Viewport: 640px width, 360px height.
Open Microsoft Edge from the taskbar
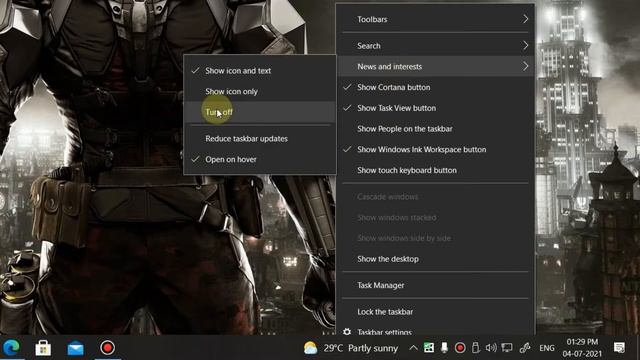(12, 348)
